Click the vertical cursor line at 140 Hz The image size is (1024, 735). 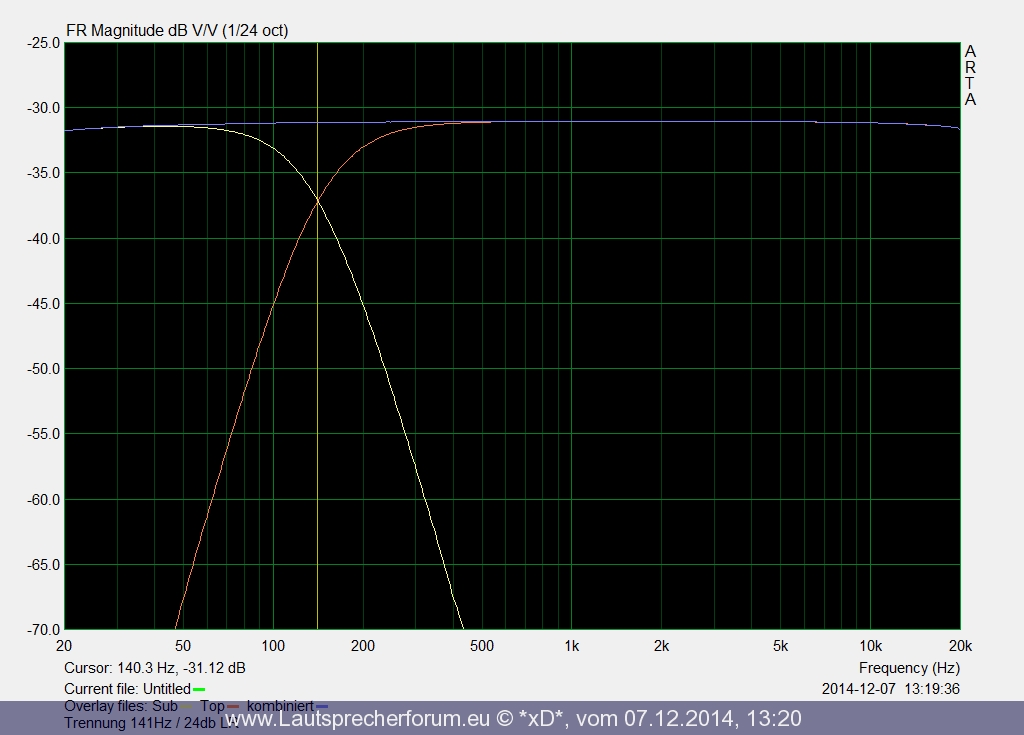point(318,400)
